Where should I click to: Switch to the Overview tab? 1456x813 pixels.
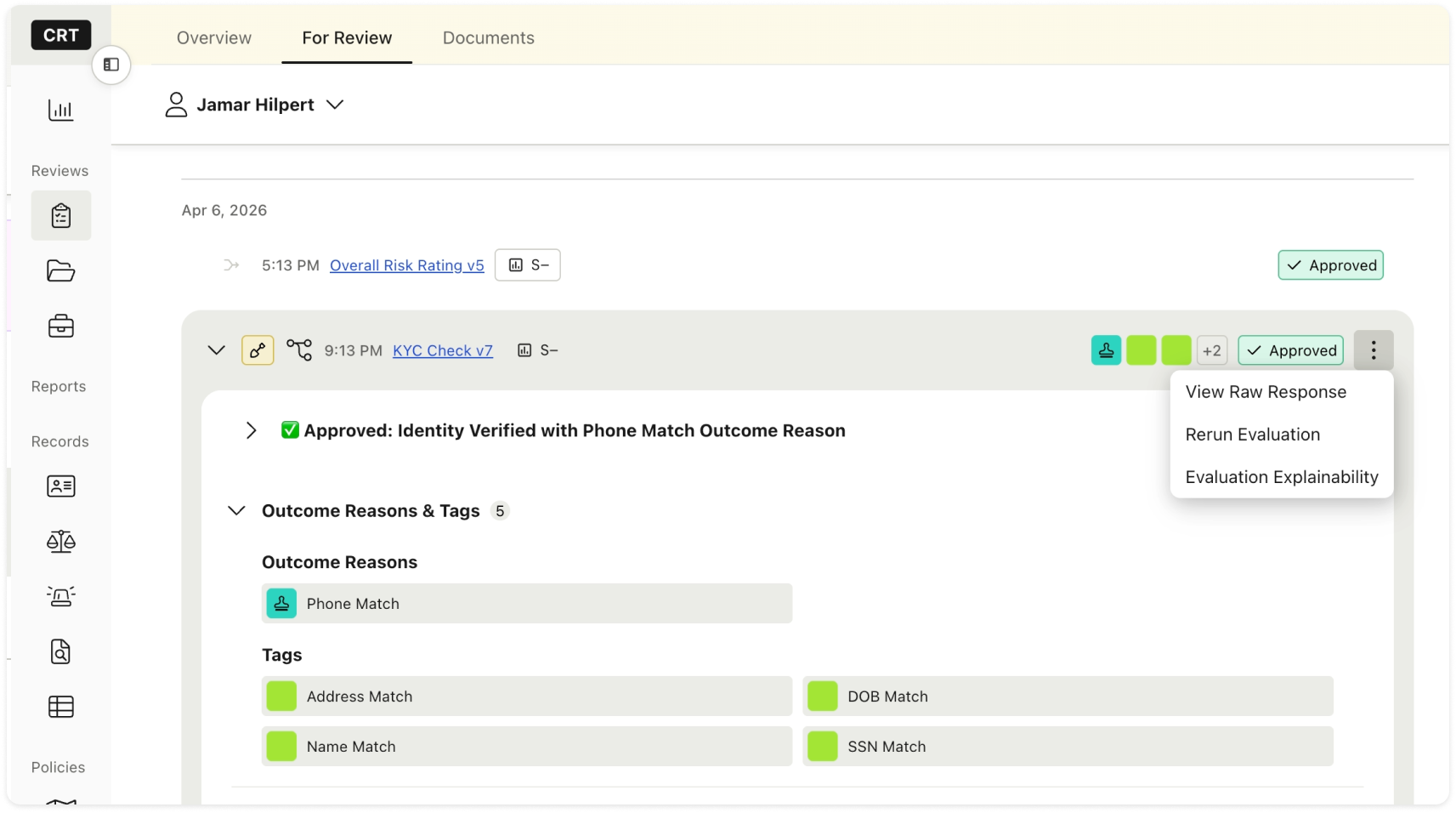point(214,38)
